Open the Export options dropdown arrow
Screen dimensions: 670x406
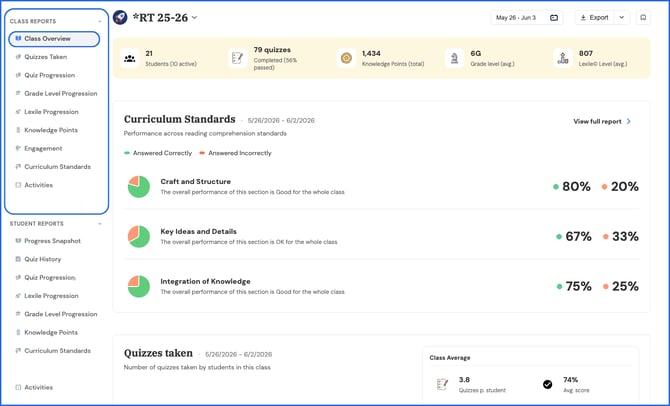pyautogui.click(x=622, y=18)
